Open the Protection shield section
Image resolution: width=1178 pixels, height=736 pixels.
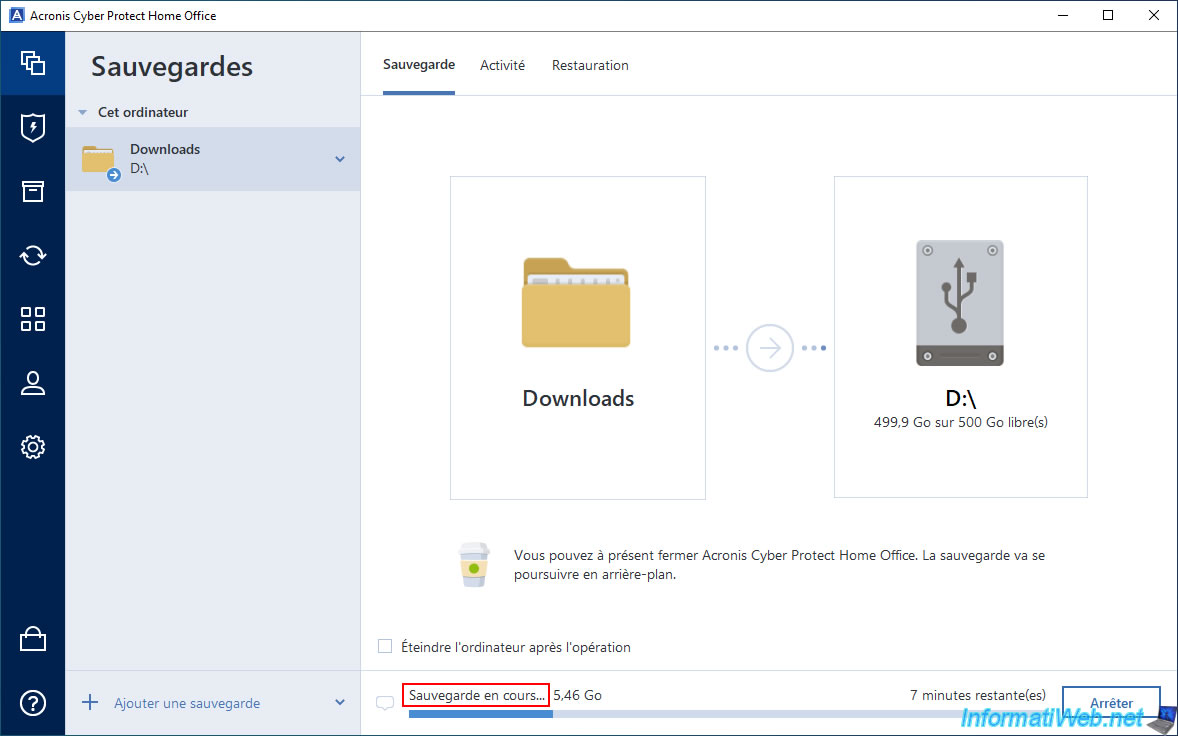tap(32, 128)
